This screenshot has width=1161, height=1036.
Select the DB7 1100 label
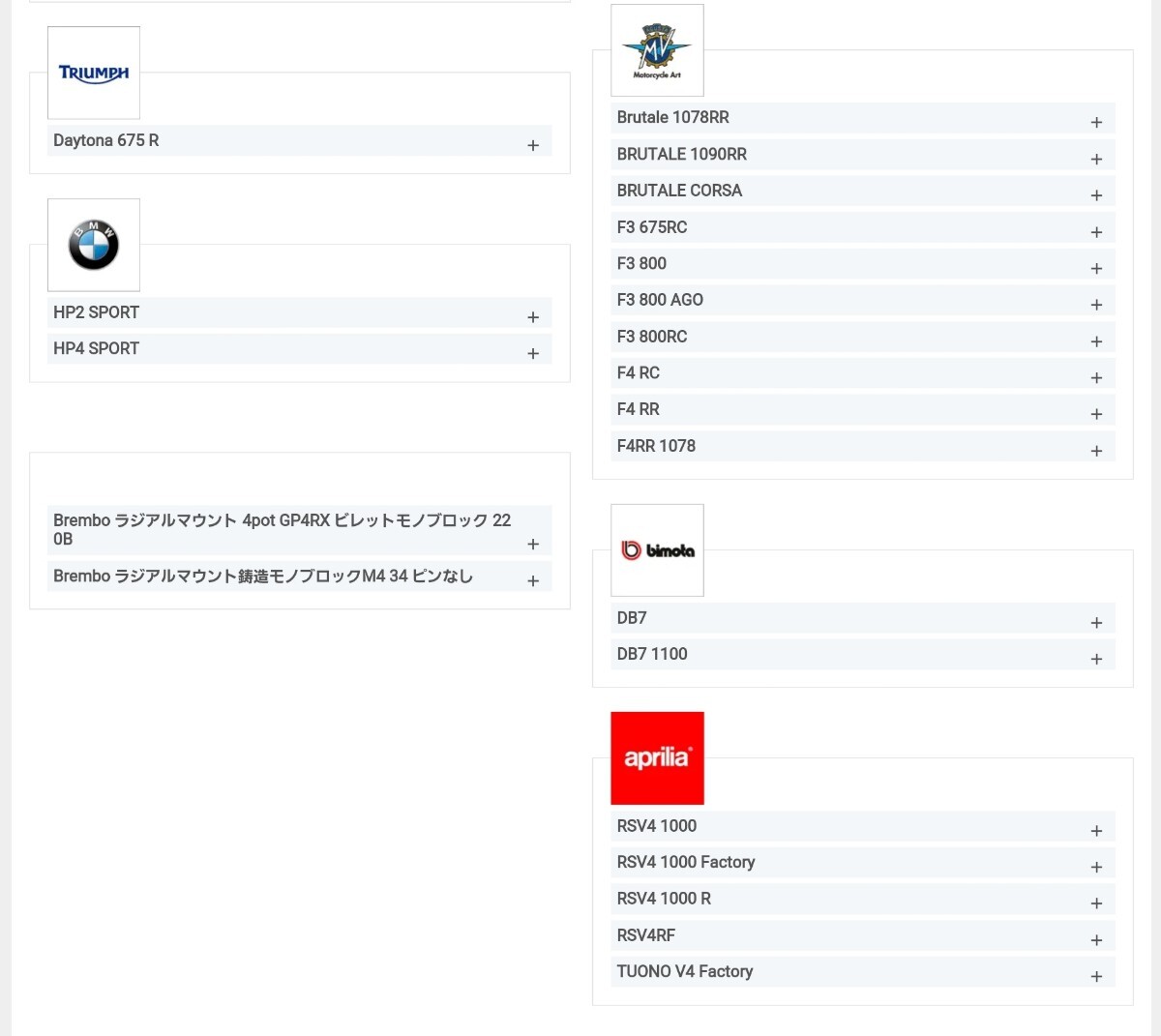pyautogui.click(x=652, y=654)
